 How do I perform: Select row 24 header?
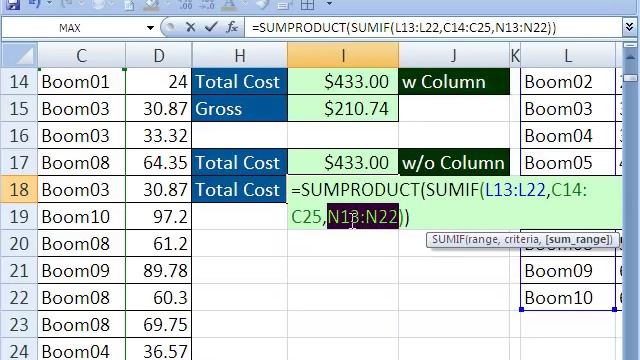click(x=19, y=350)
